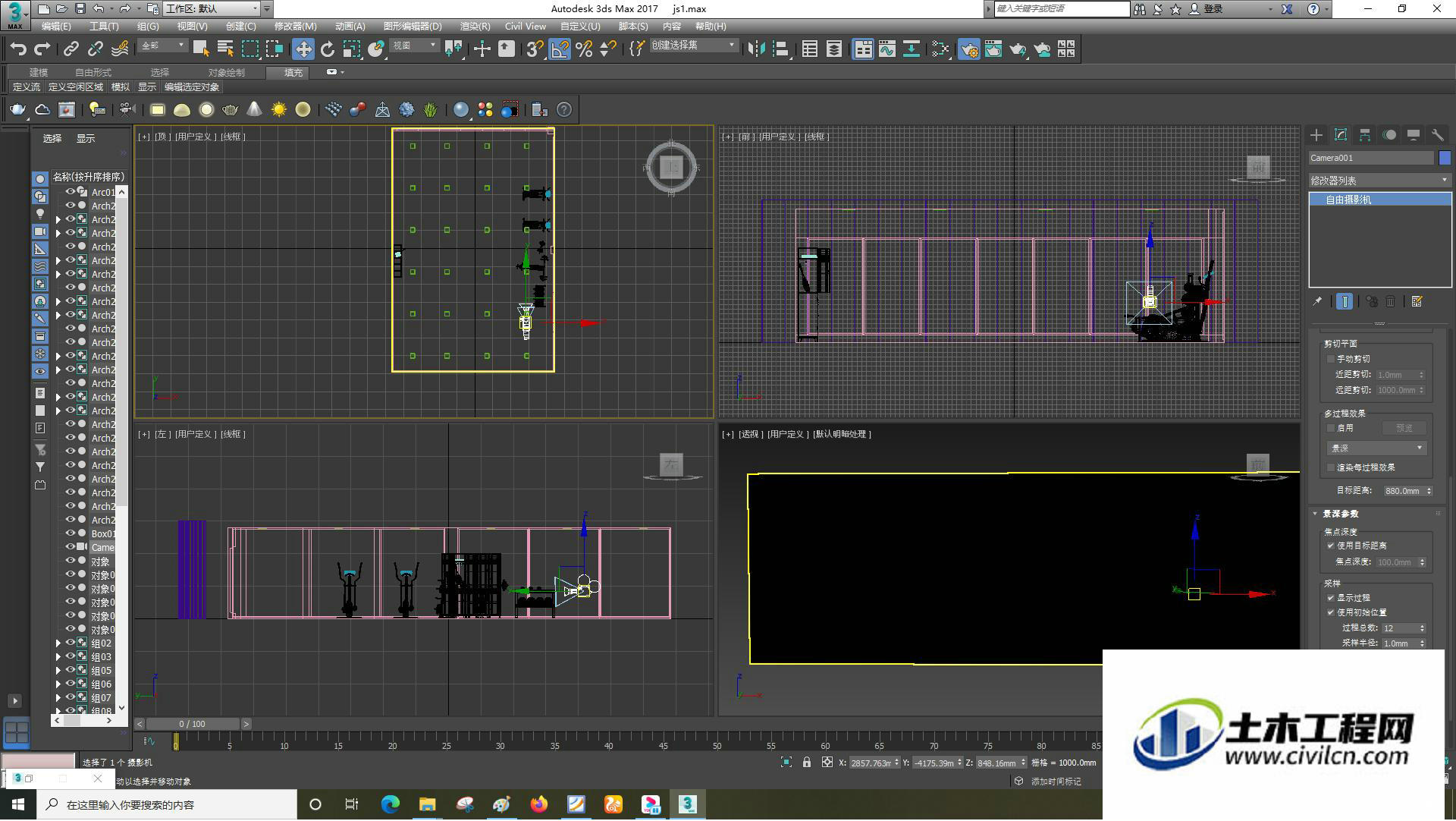1456x821 pixels.
Task: Open the 编辑(E) menu
Action: pos(56,26)
